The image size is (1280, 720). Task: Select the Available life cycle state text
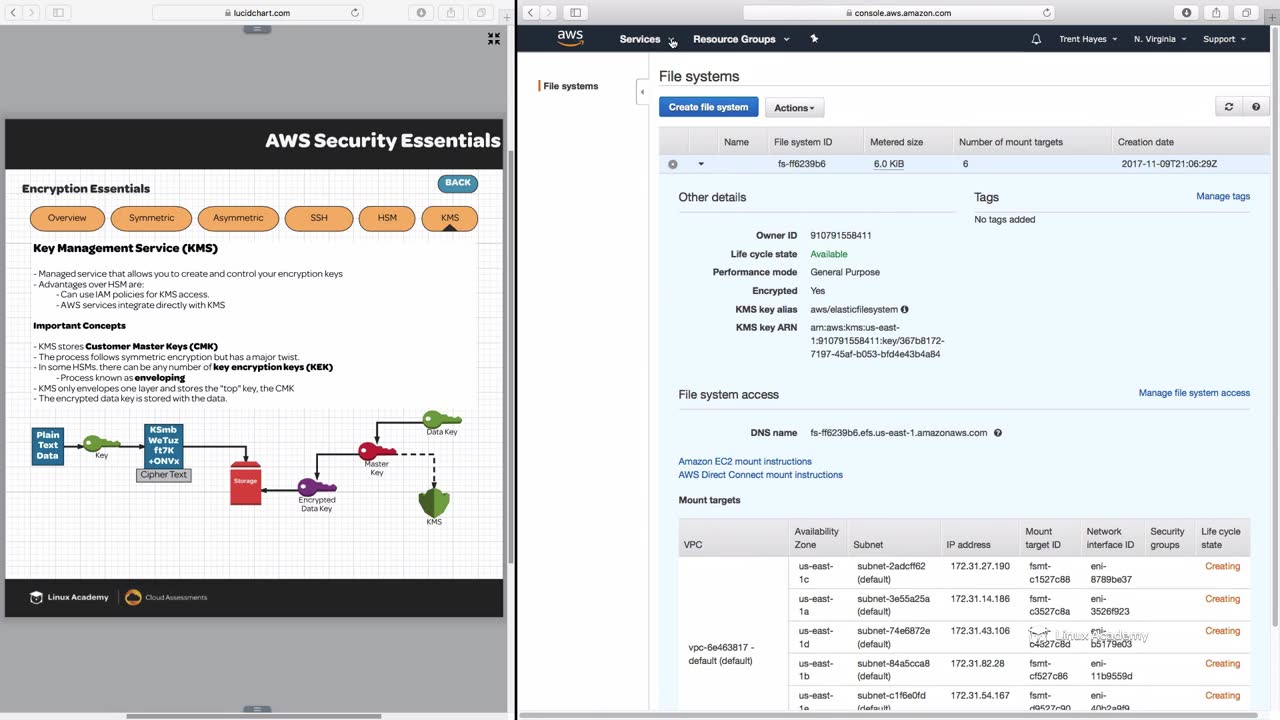[829, 254]
